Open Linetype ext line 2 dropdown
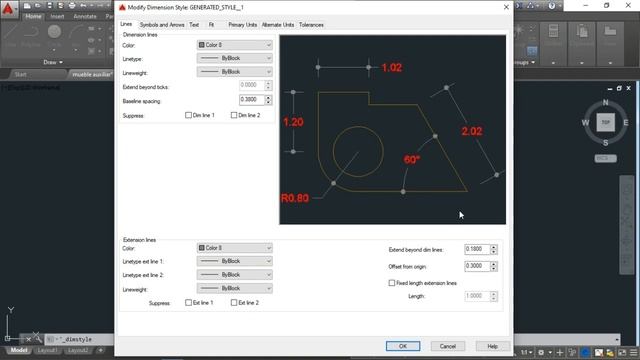 coord(235,275)
